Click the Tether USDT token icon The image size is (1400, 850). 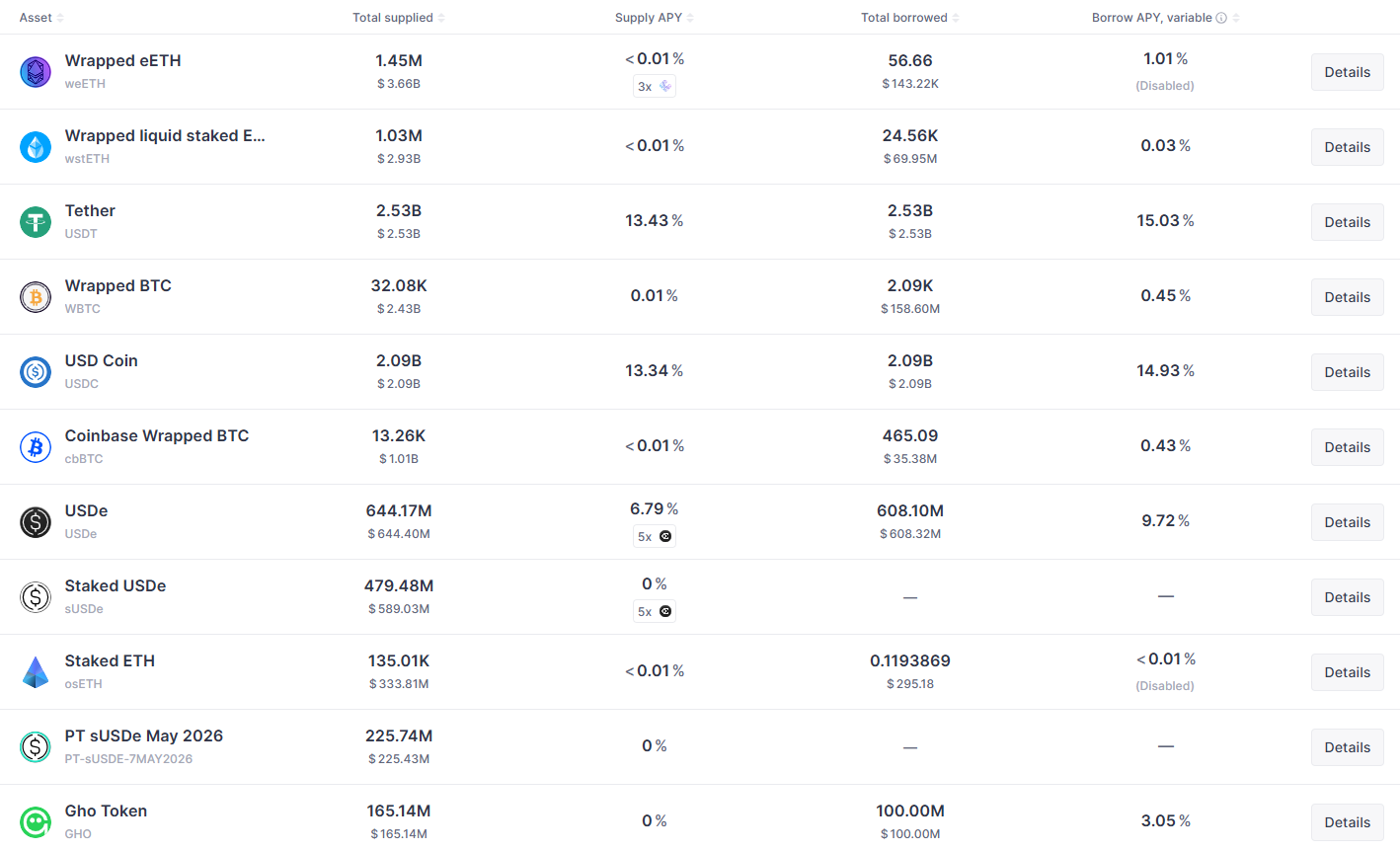pos(36,222)
